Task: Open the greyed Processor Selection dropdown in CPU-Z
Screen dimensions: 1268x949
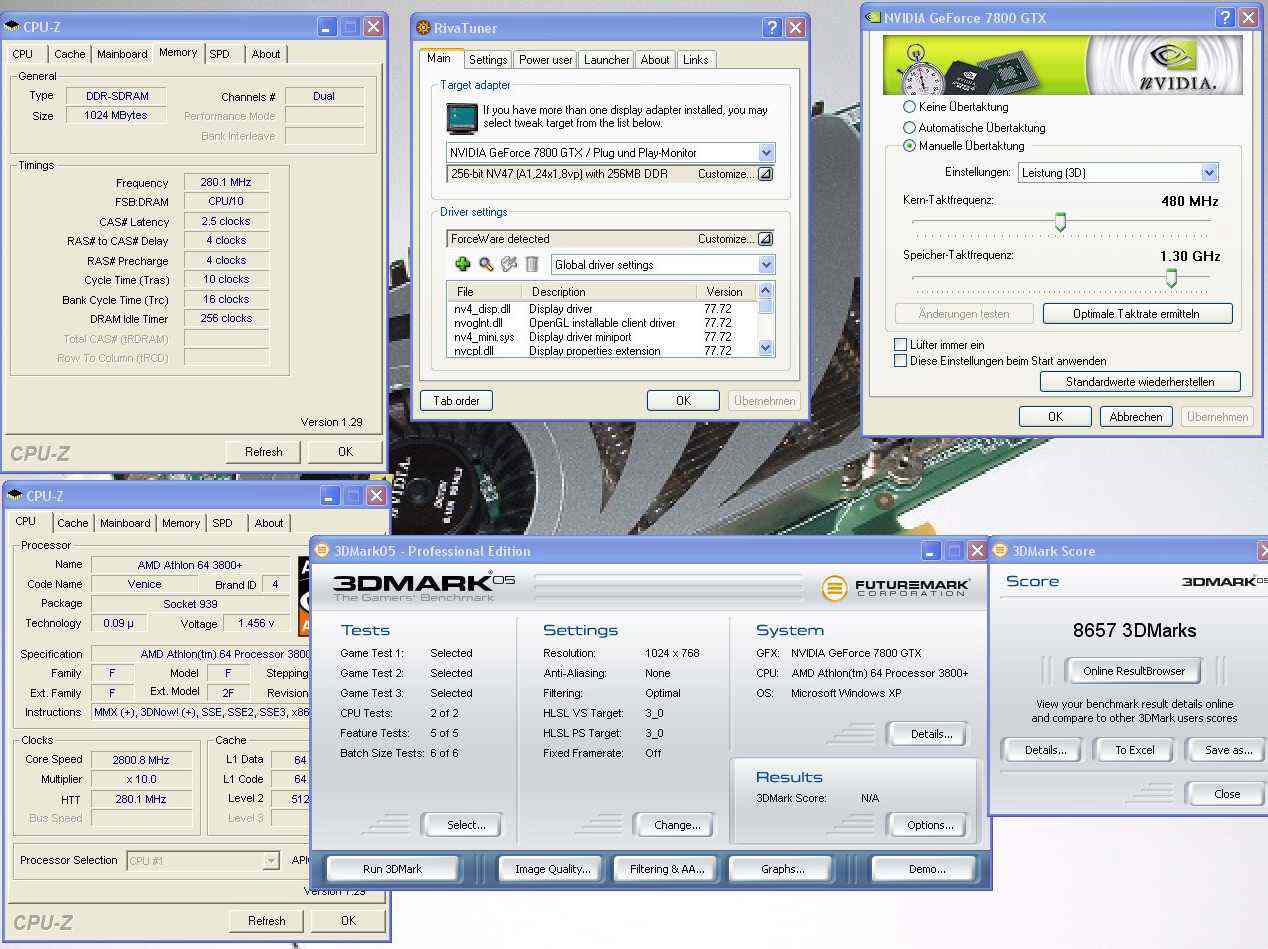Action: click(270, 861)
